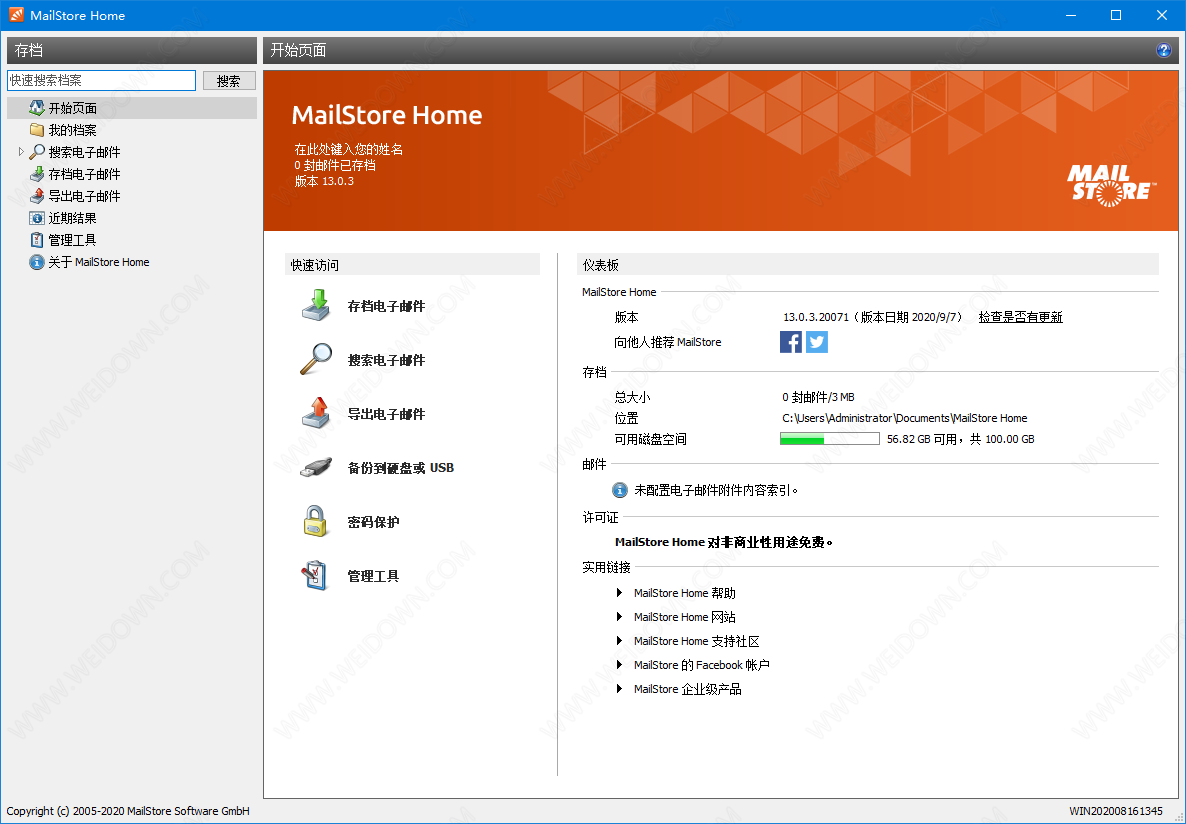Click the 开始页面 home icon in sidebar
This screenshot has width=1186, height=824.
[36, 108]
